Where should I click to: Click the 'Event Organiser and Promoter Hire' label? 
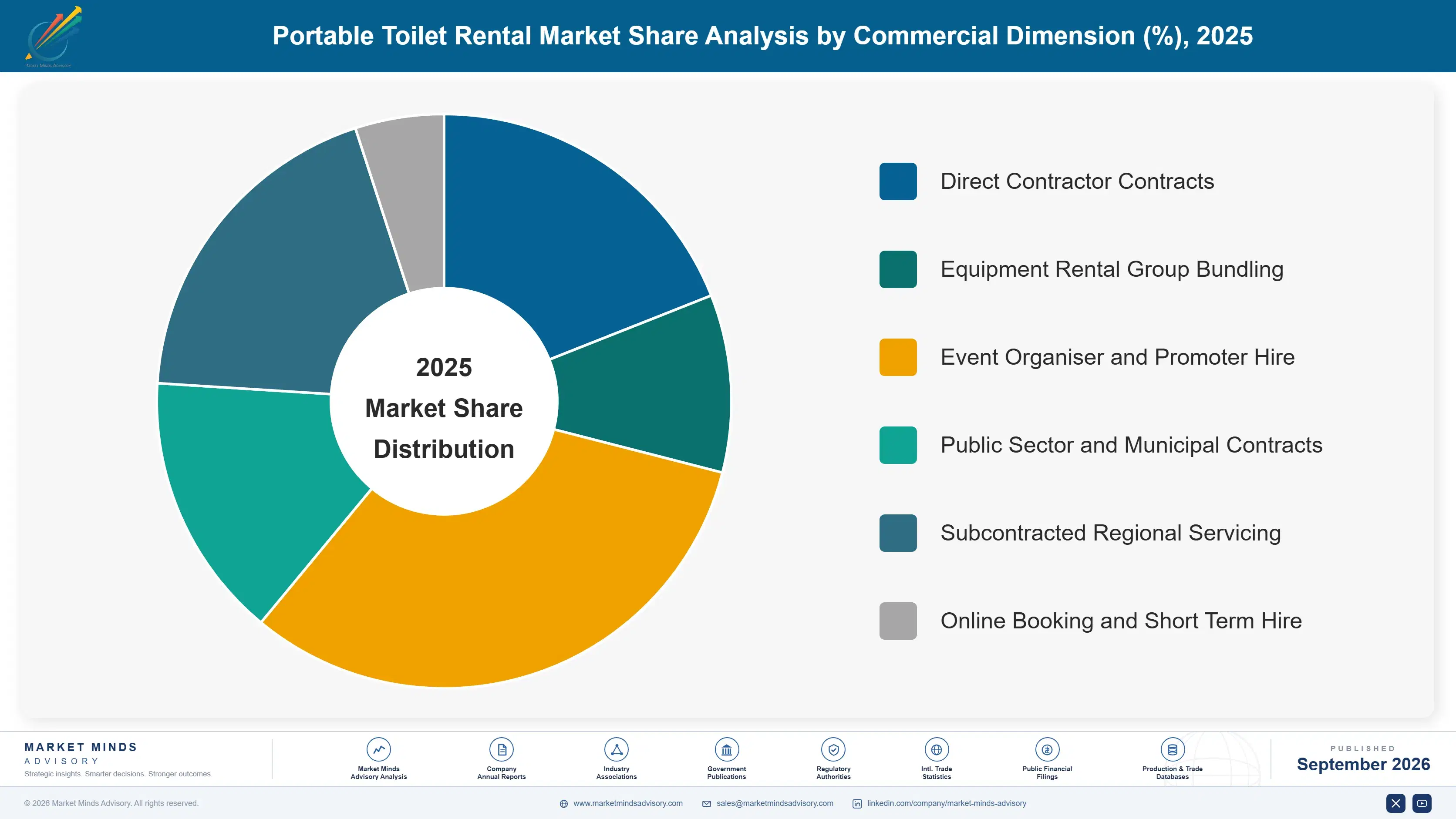[x=1117, y=357]
